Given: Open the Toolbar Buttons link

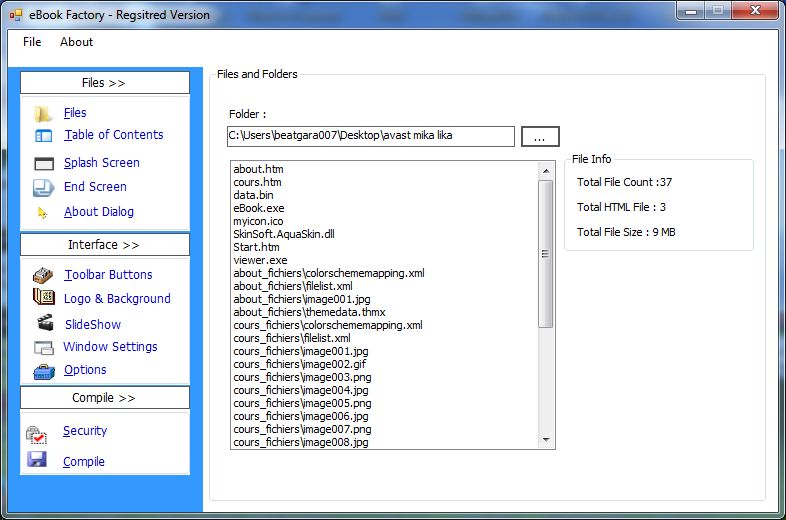Looking at the screenshot, I should click(108, 275).
